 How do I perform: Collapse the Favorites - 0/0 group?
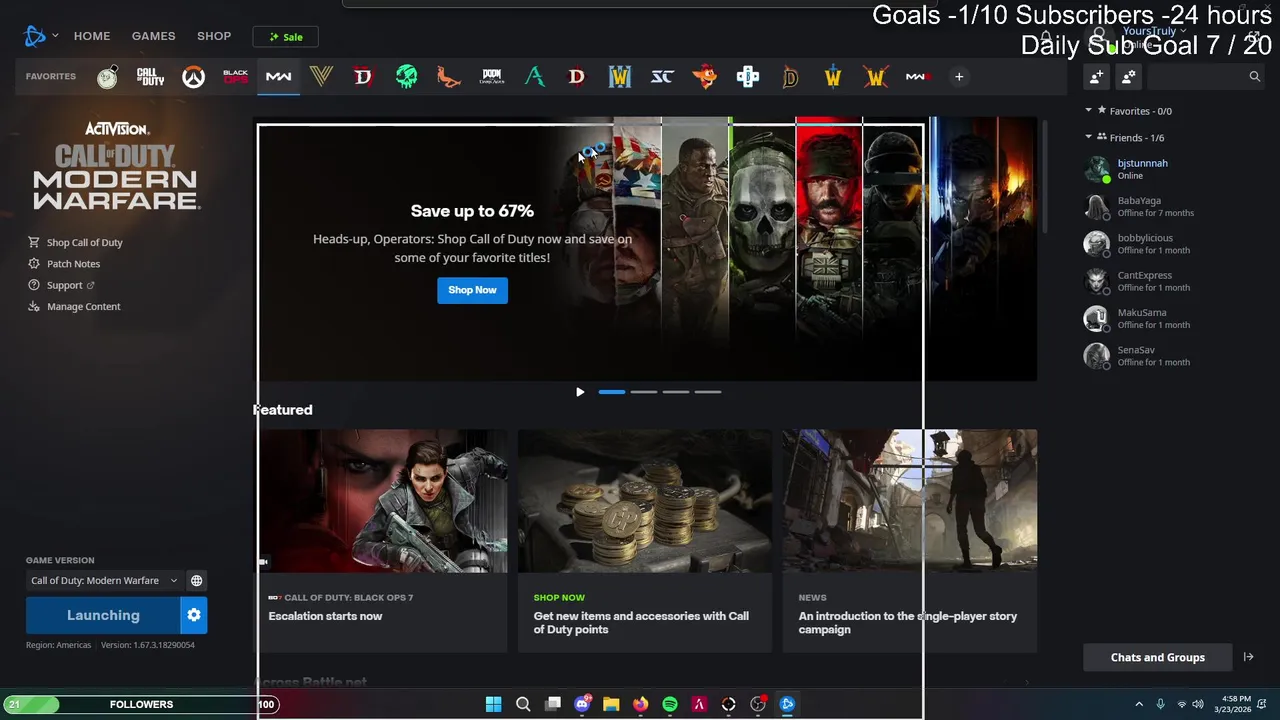[1130, 111]
